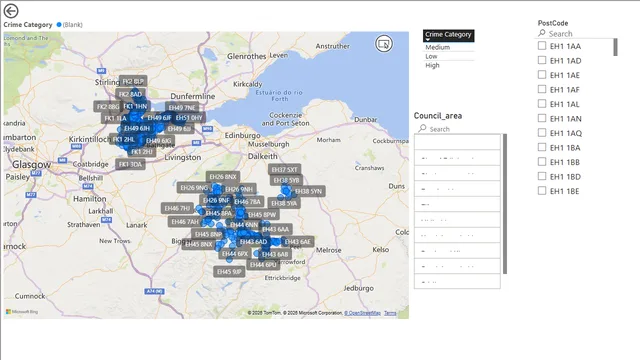640x360 pixels.
Task: Click the Council_area list scrollbar
Action: tap(505, 204)
